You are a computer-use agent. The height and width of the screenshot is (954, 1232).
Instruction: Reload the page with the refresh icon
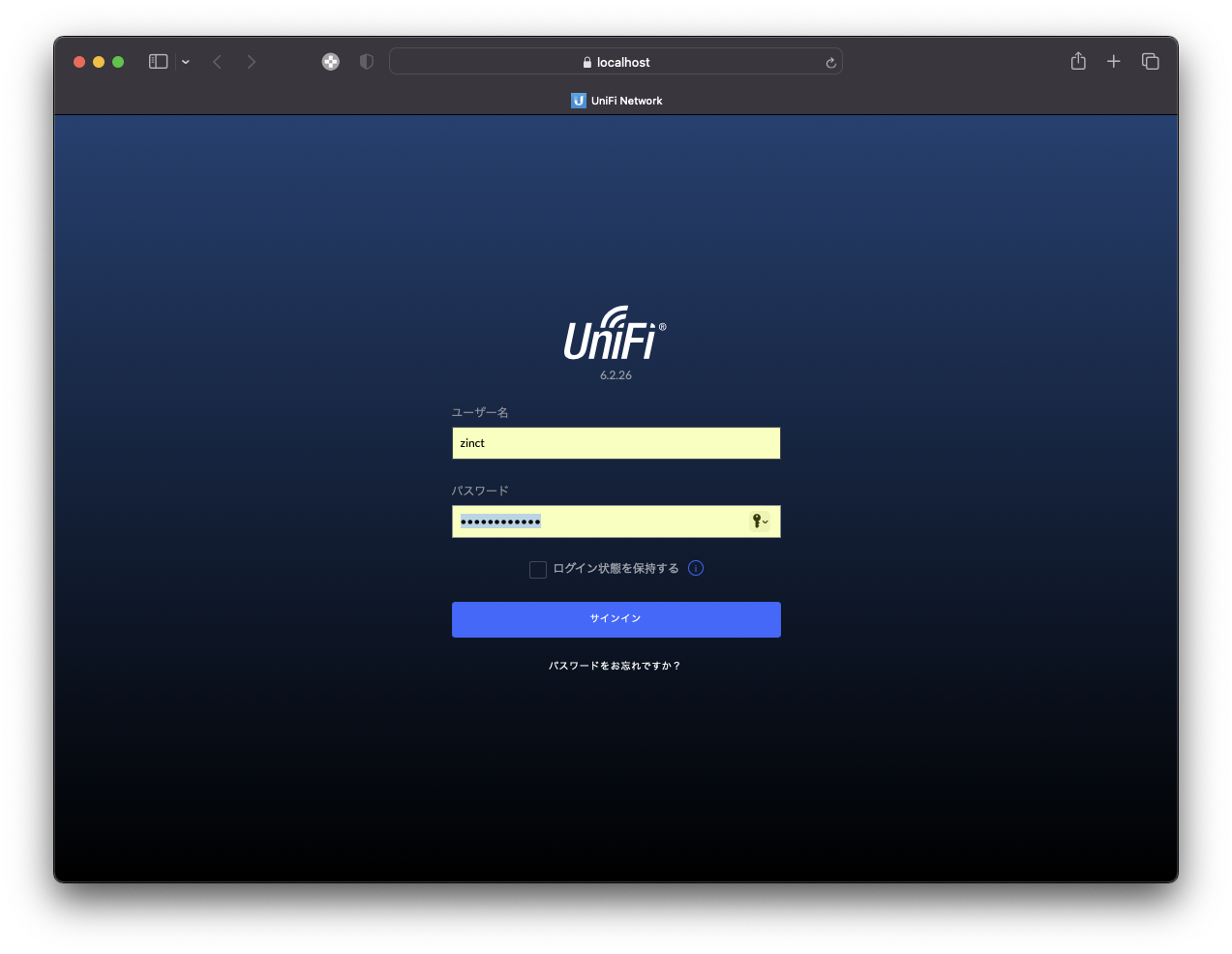click(x=830, y=63)
